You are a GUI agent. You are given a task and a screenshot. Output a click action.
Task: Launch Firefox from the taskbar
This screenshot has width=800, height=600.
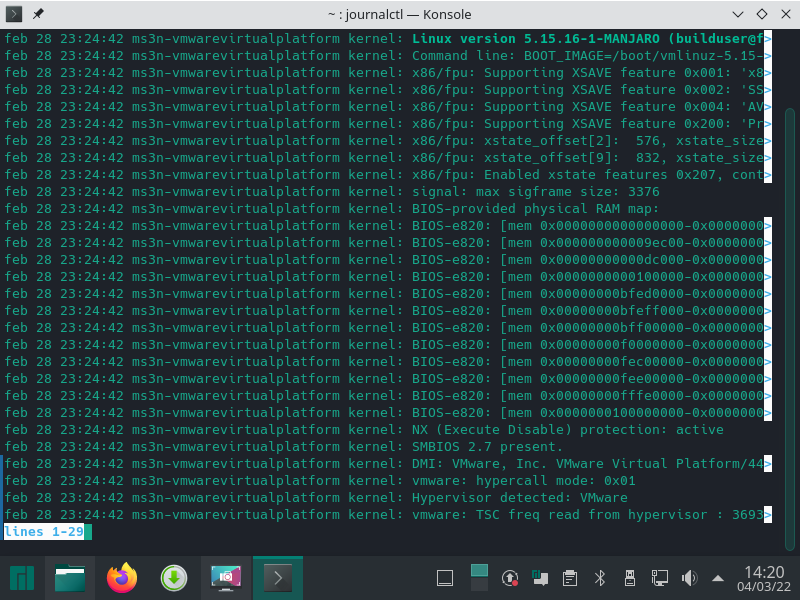coord(122,578)
